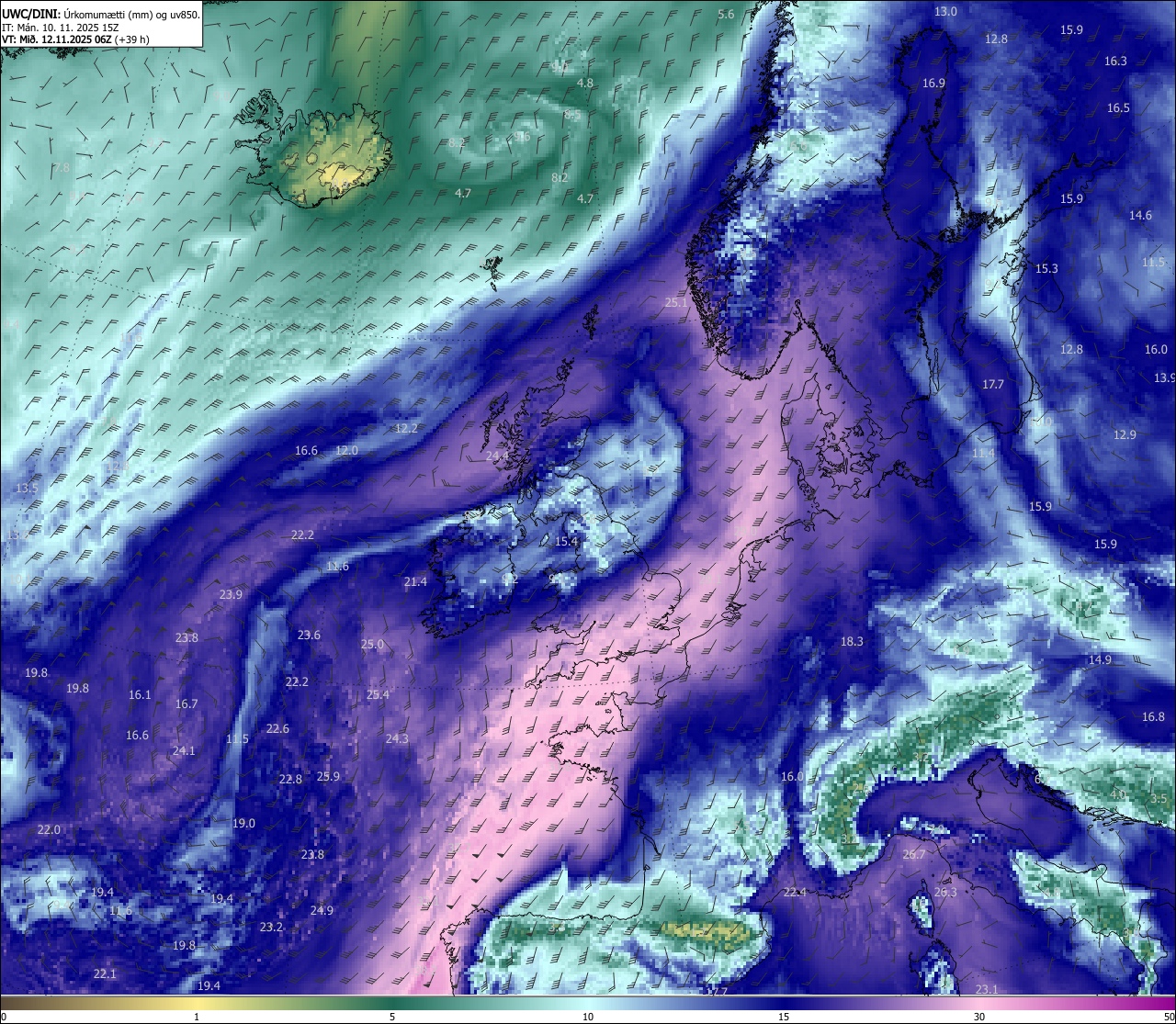
Task: Click the 19.0 value label
Action: [243, 823]
